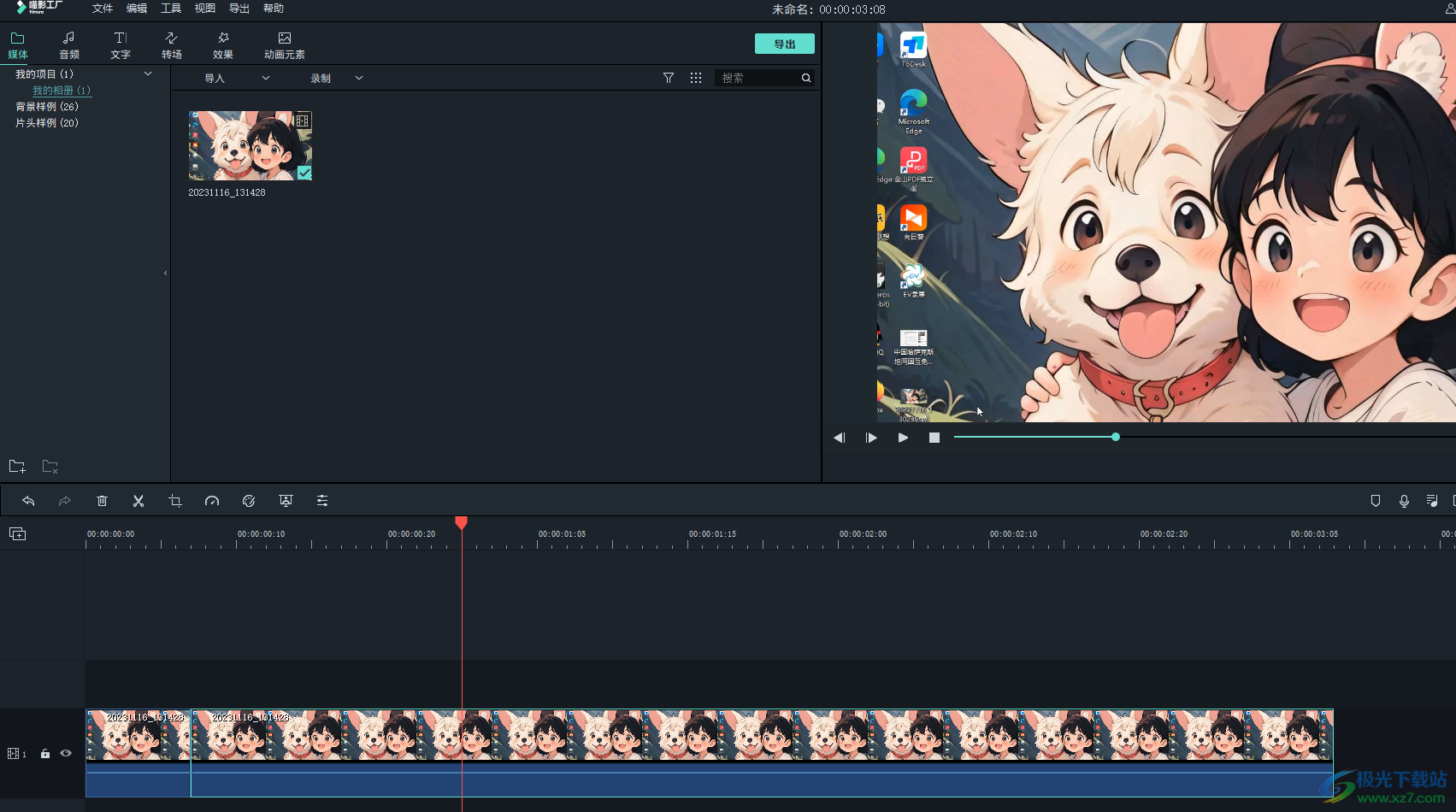Click the preview progress slider handle
The image size is (1456, 812).
pyautogui.click(x=1116, y=437)
